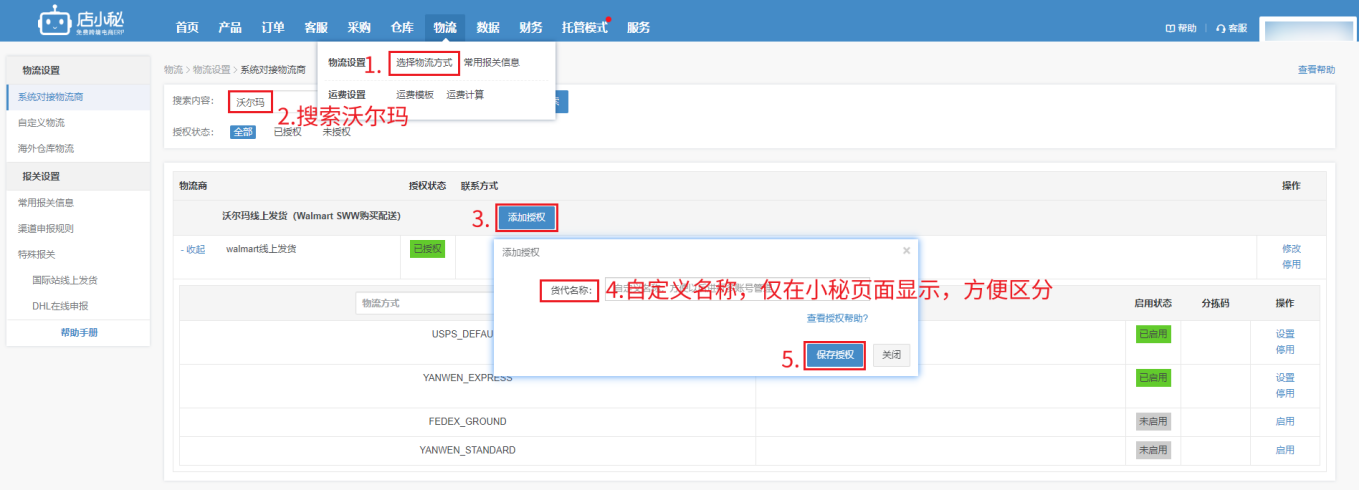
Task: Open the 托管模式 navigation tab
Action: click(x=585, y=28)
